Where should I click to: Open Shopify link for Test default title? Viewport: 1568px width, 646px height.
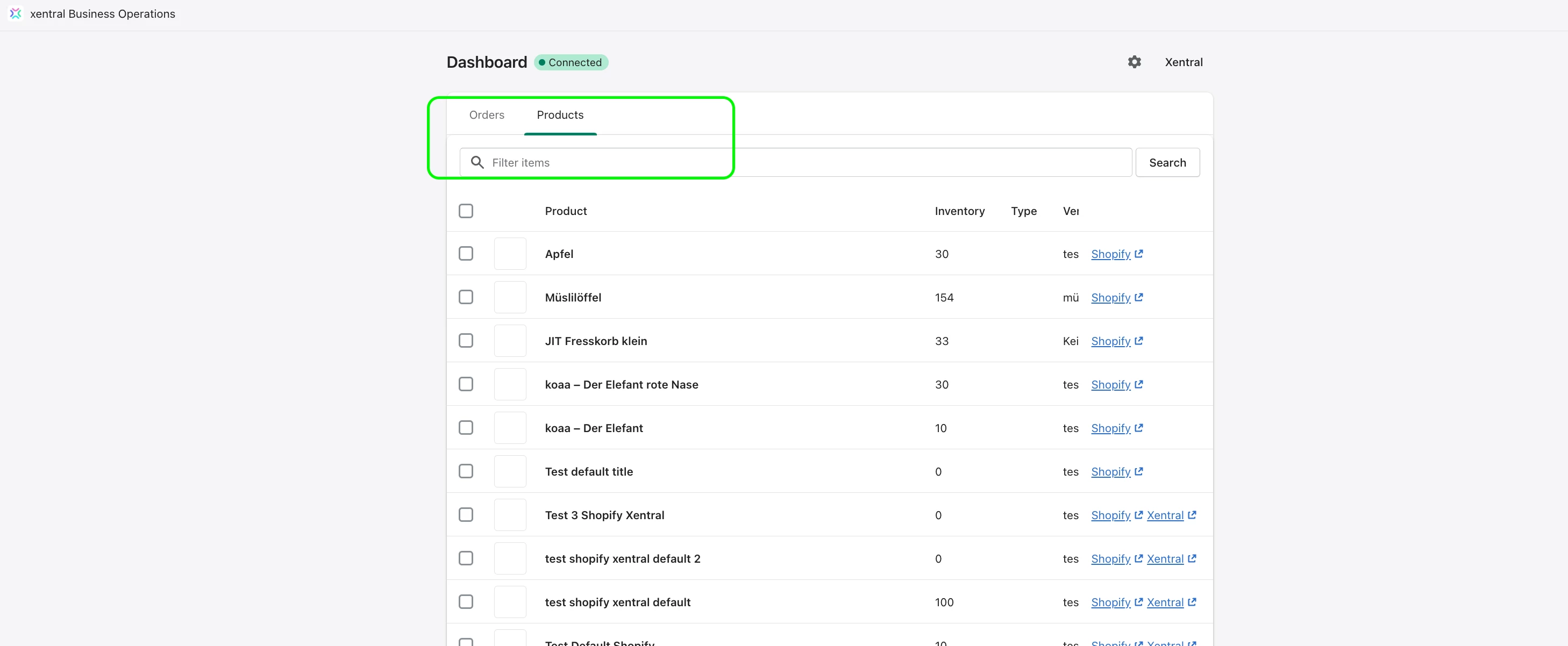click(x=1116, y=472)
